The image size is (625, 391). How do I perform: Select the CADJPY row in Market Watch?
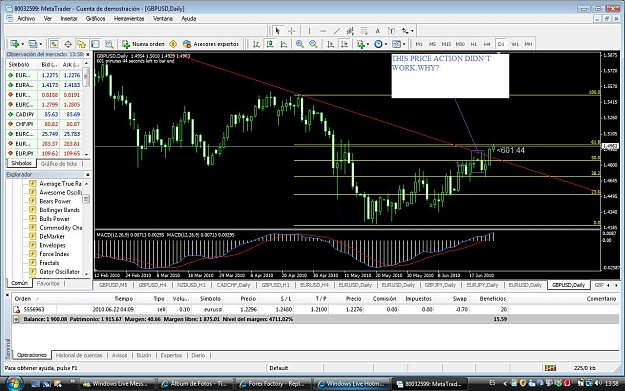click(x=45, y=114)
